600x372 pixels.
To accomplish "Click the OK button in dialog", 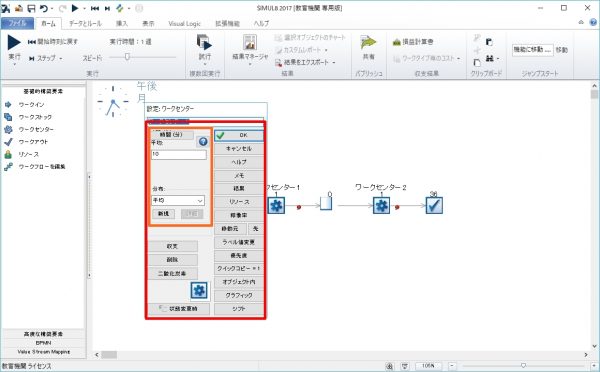I will click(239, 135).
